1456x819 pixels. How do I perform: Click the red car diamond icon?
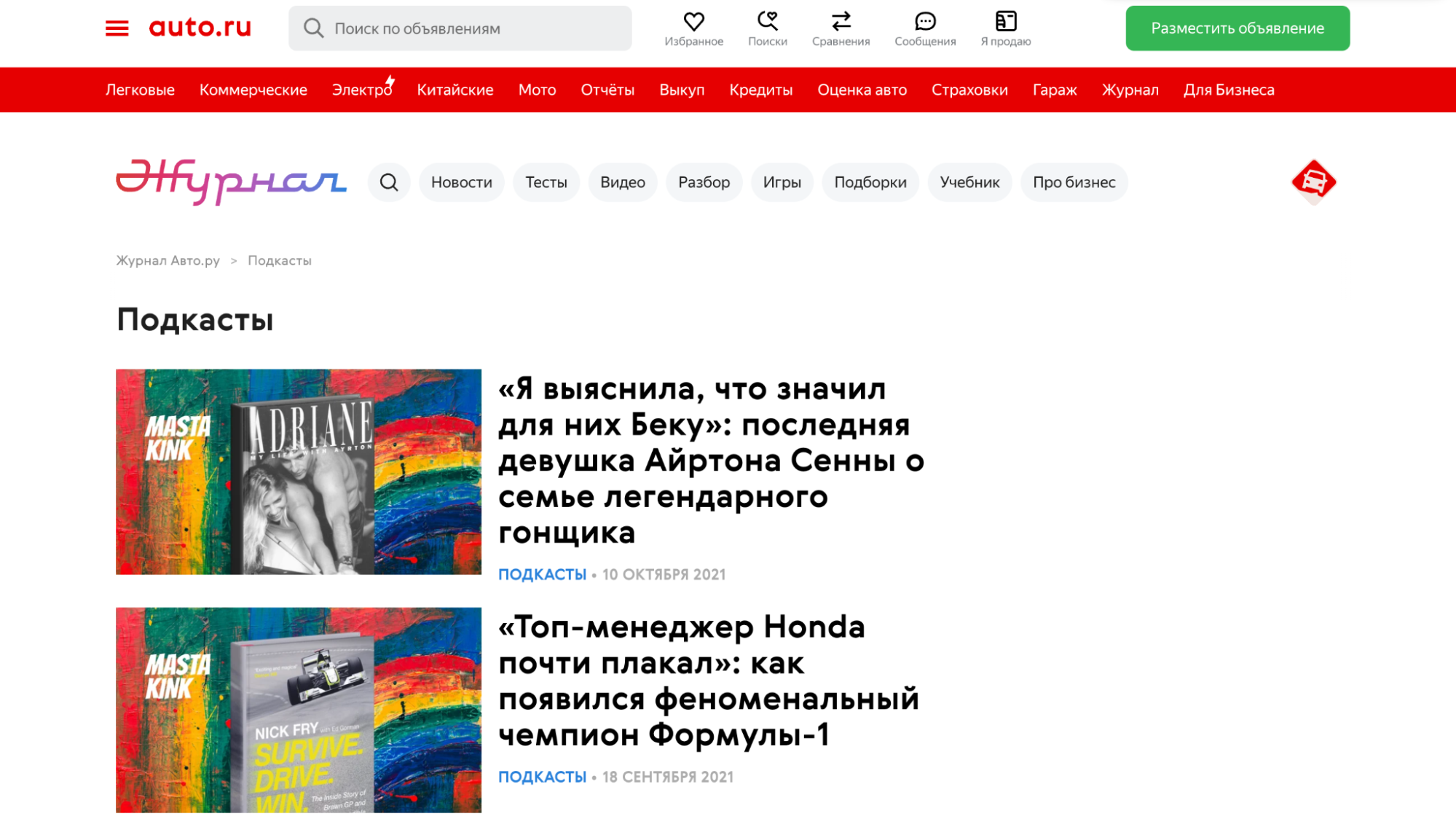[1313, 182]
